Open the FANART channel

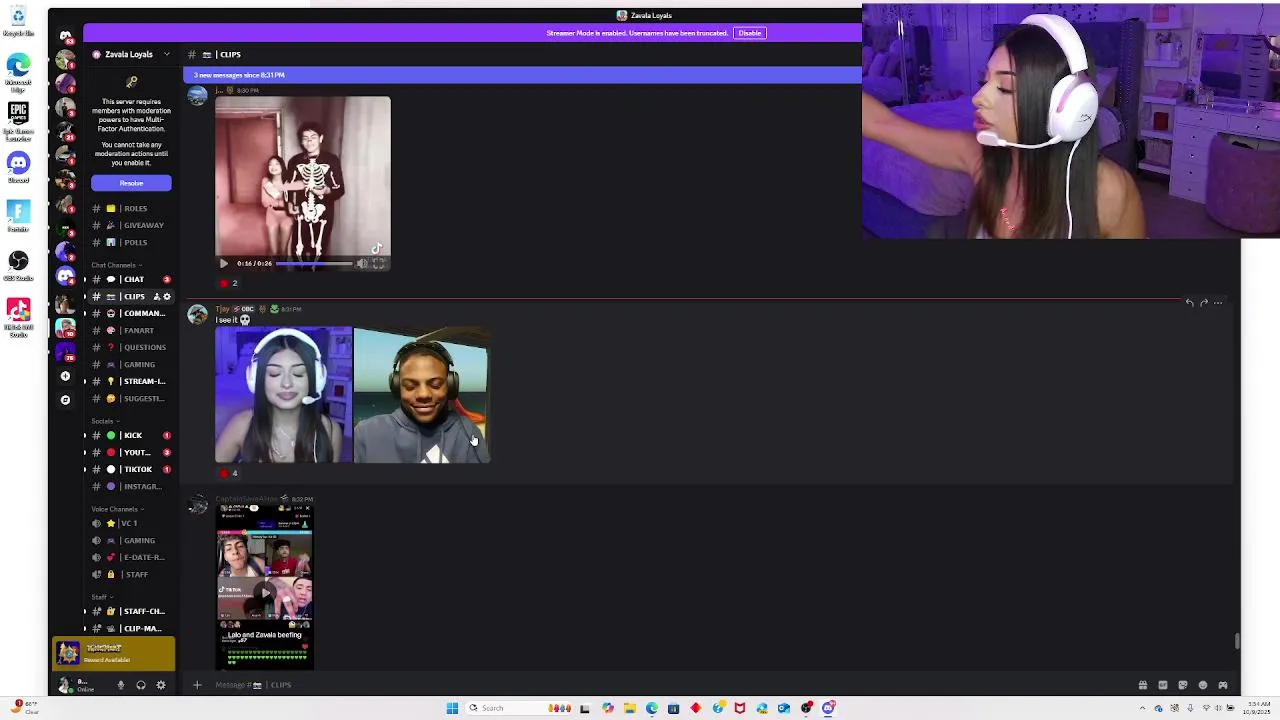(x=131, y=330)
